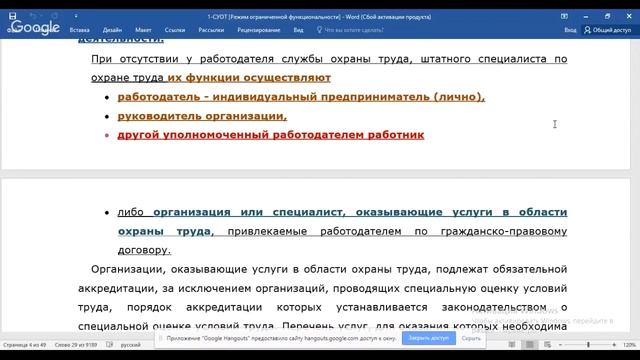Click the proofing check icon in status bar
Image resolution: width=640 pixels, height=360 pixels.
coord(109,345)
